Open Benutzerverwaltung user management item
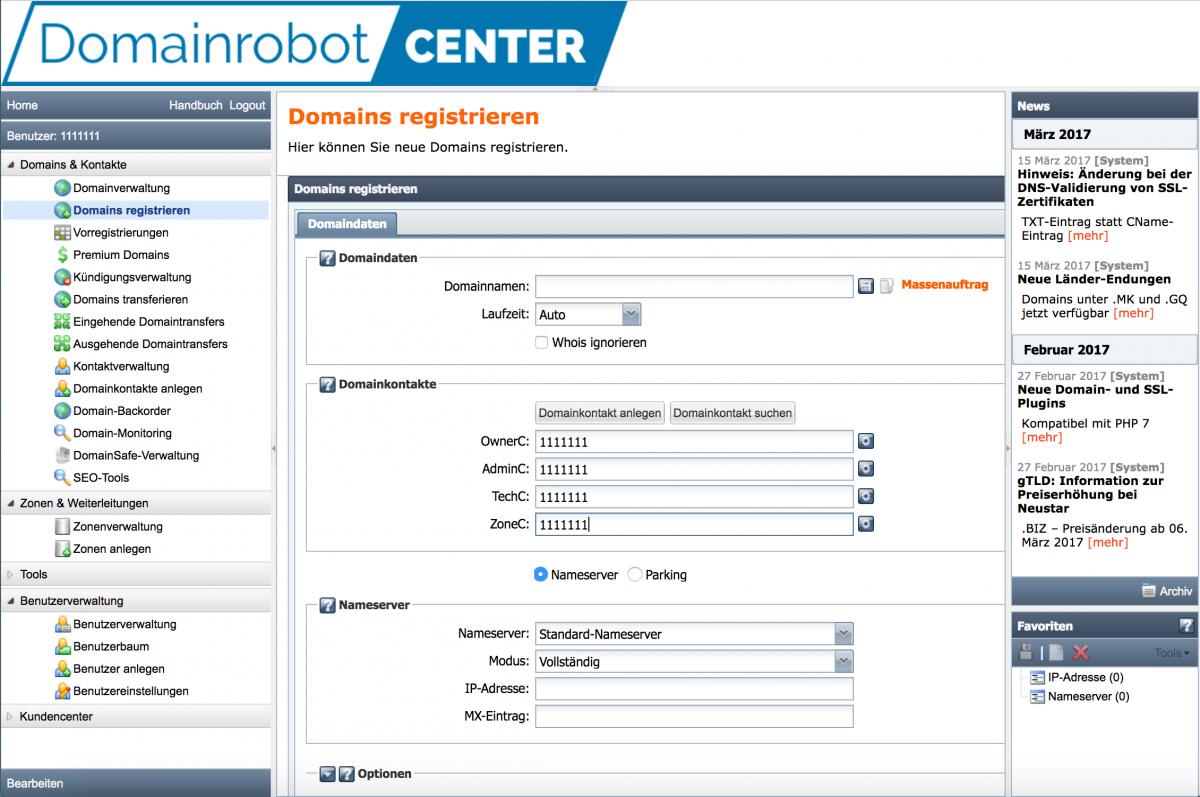 pyautogui.click(x=124, y=625)
